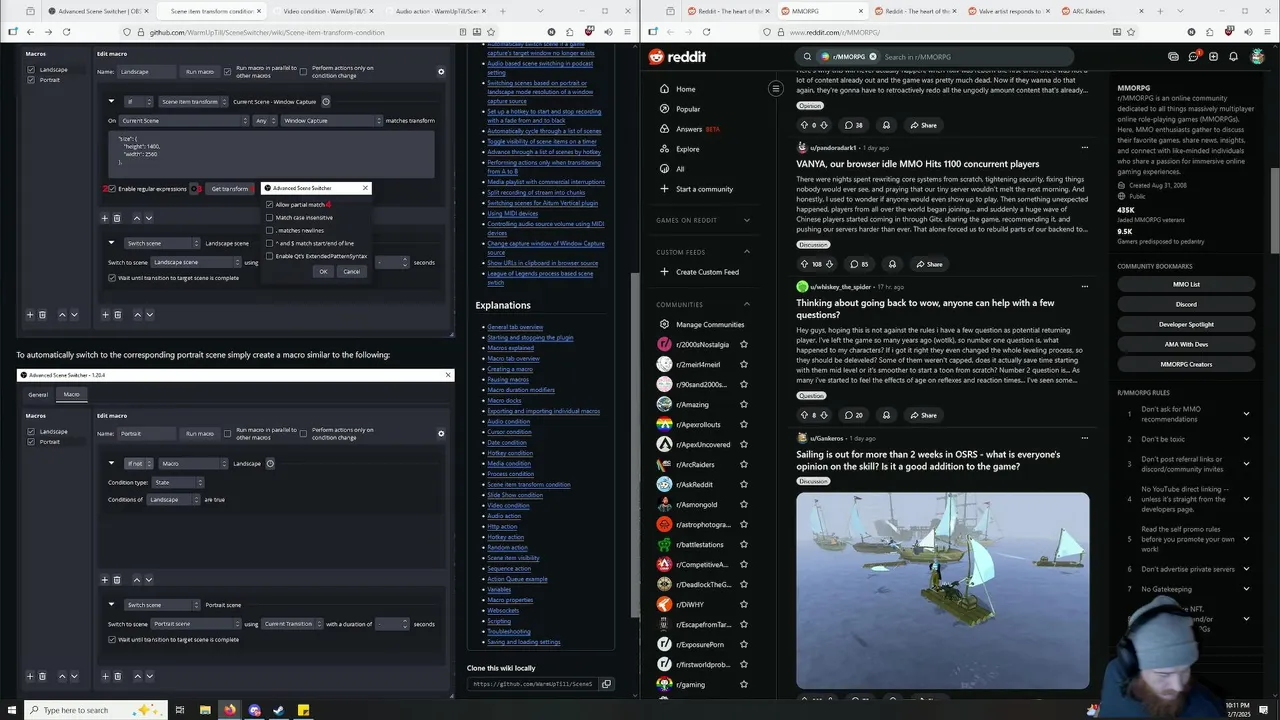Open the Using MIDI devices wiki link
This screenshot has width=1280, height=720.
tap(513, 213)
